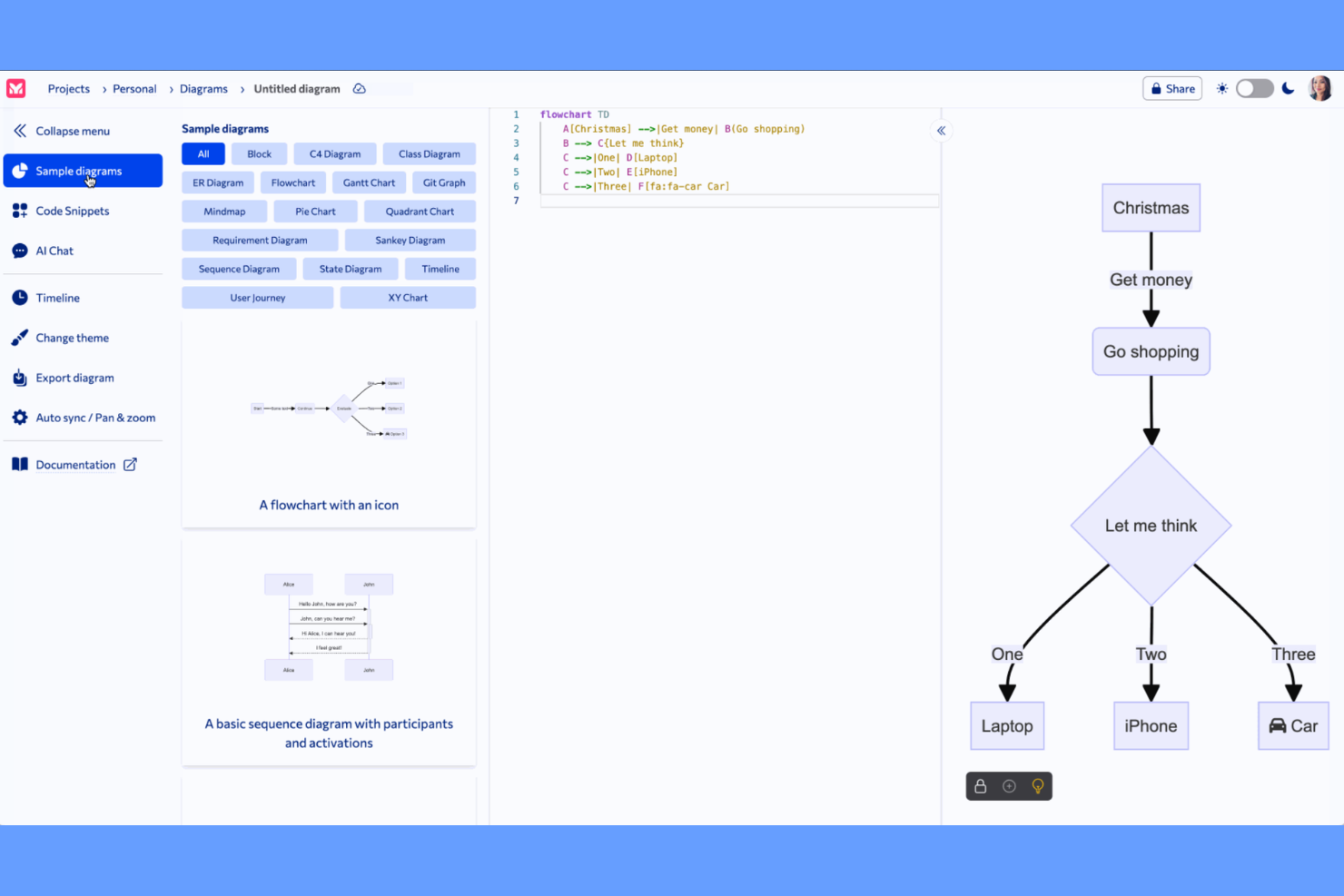Open the user profile avatar
Screen dimensions: 1344x896
point(1319,88)
